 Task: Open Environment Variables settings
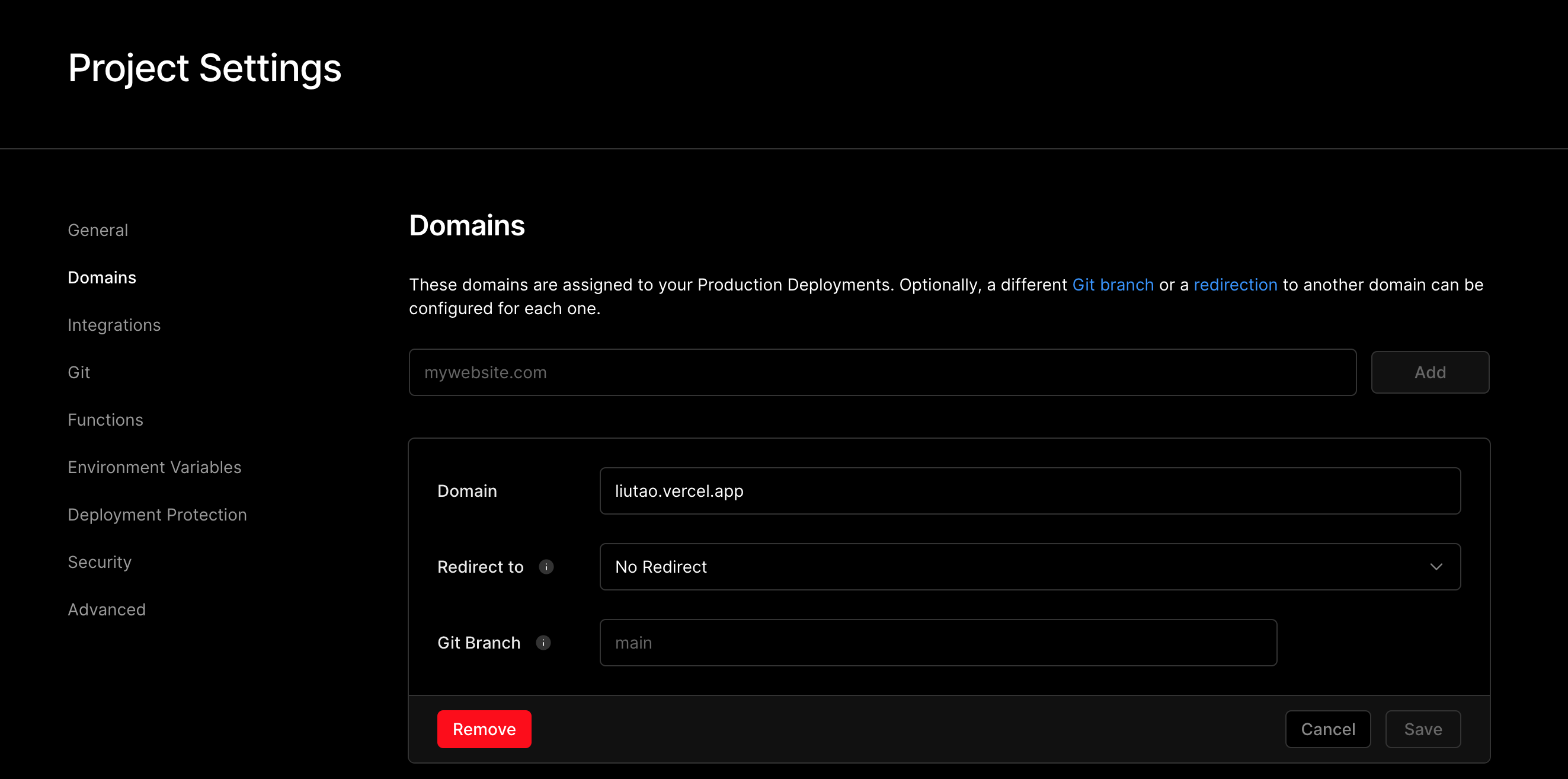point(155,467)
